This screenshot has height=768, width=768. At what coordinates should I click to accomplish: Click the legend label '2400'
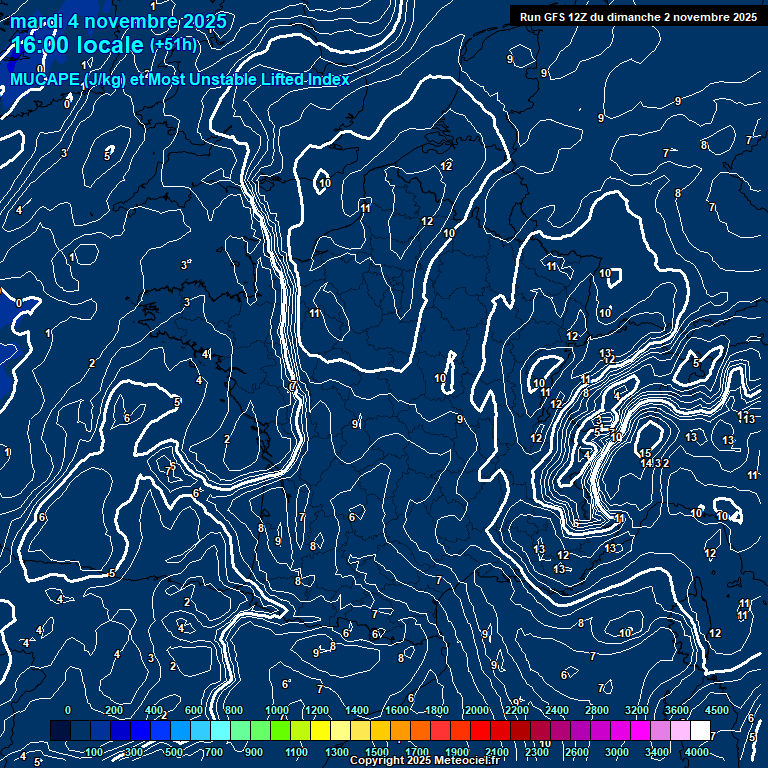click(557, 710)
